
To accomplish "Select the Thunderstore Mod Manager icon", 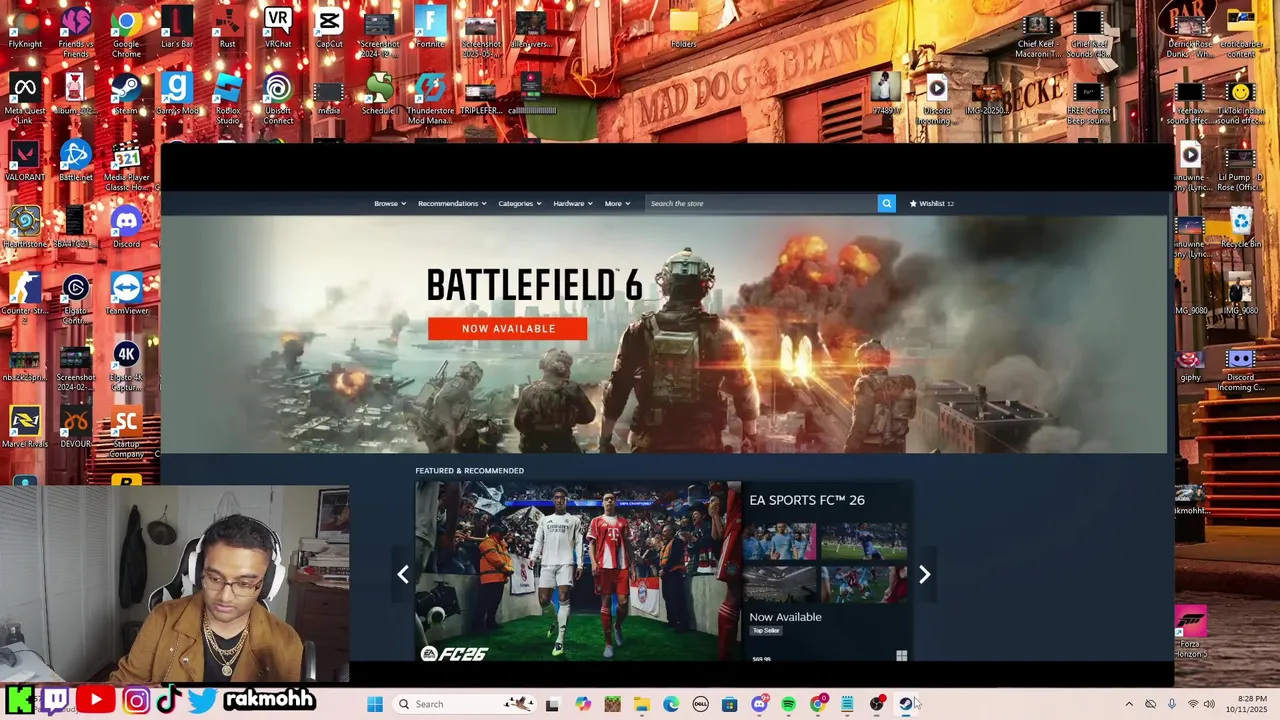I will coord(430,98).
